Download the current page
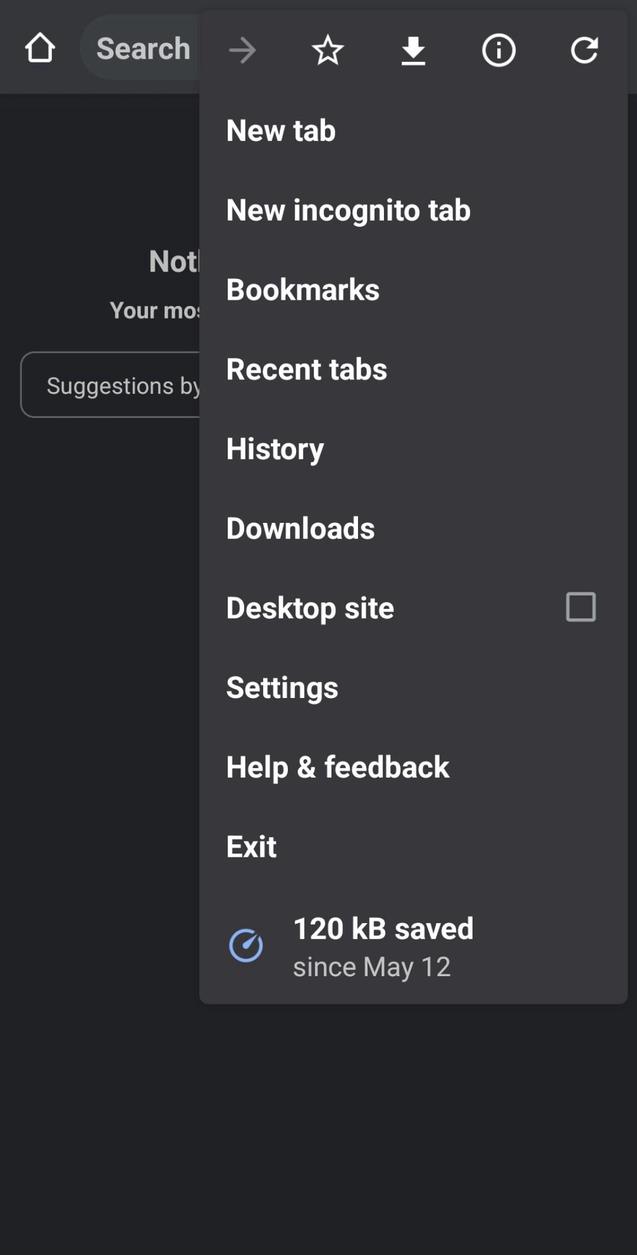This screenshot has height=1255, width=637. coord(412,49)
